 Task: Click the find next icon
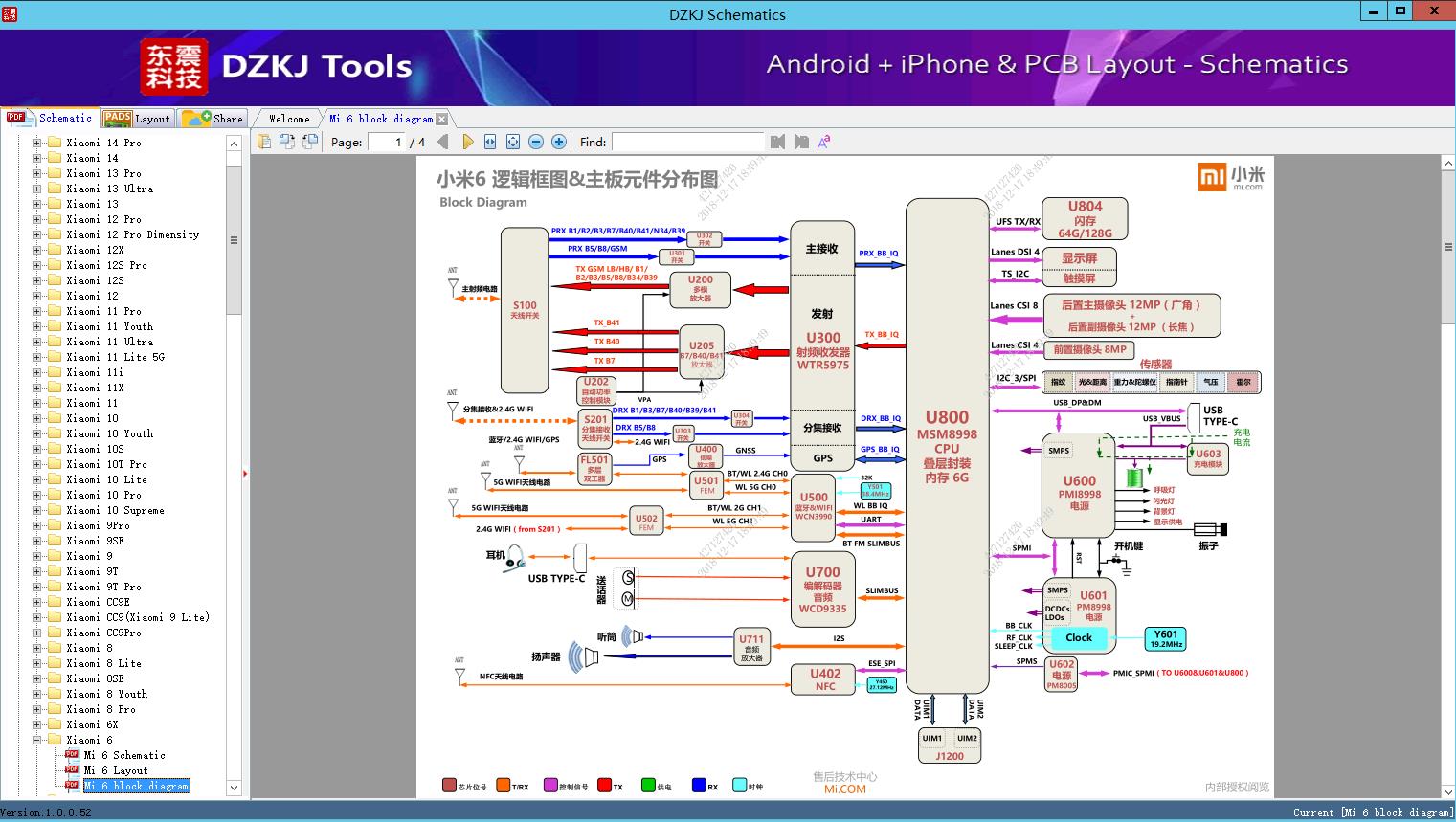click(801, 142)
